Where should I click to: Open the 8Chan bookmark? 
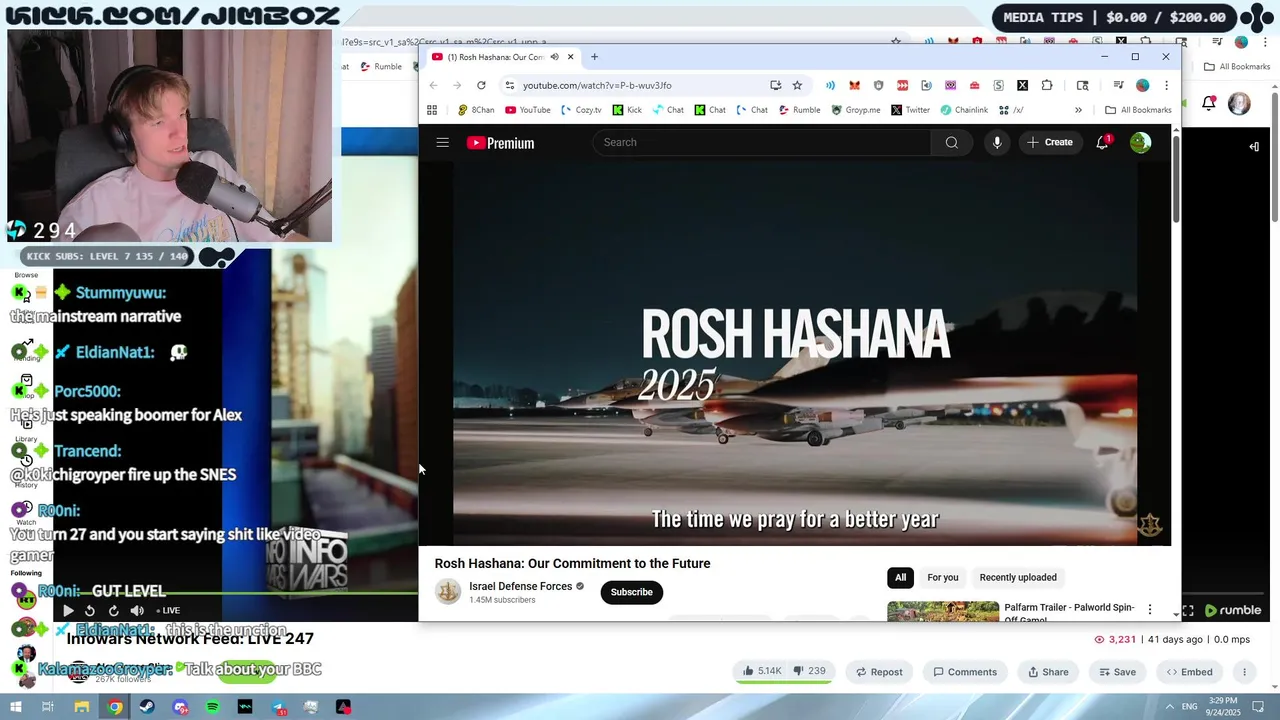click(476, 110)
